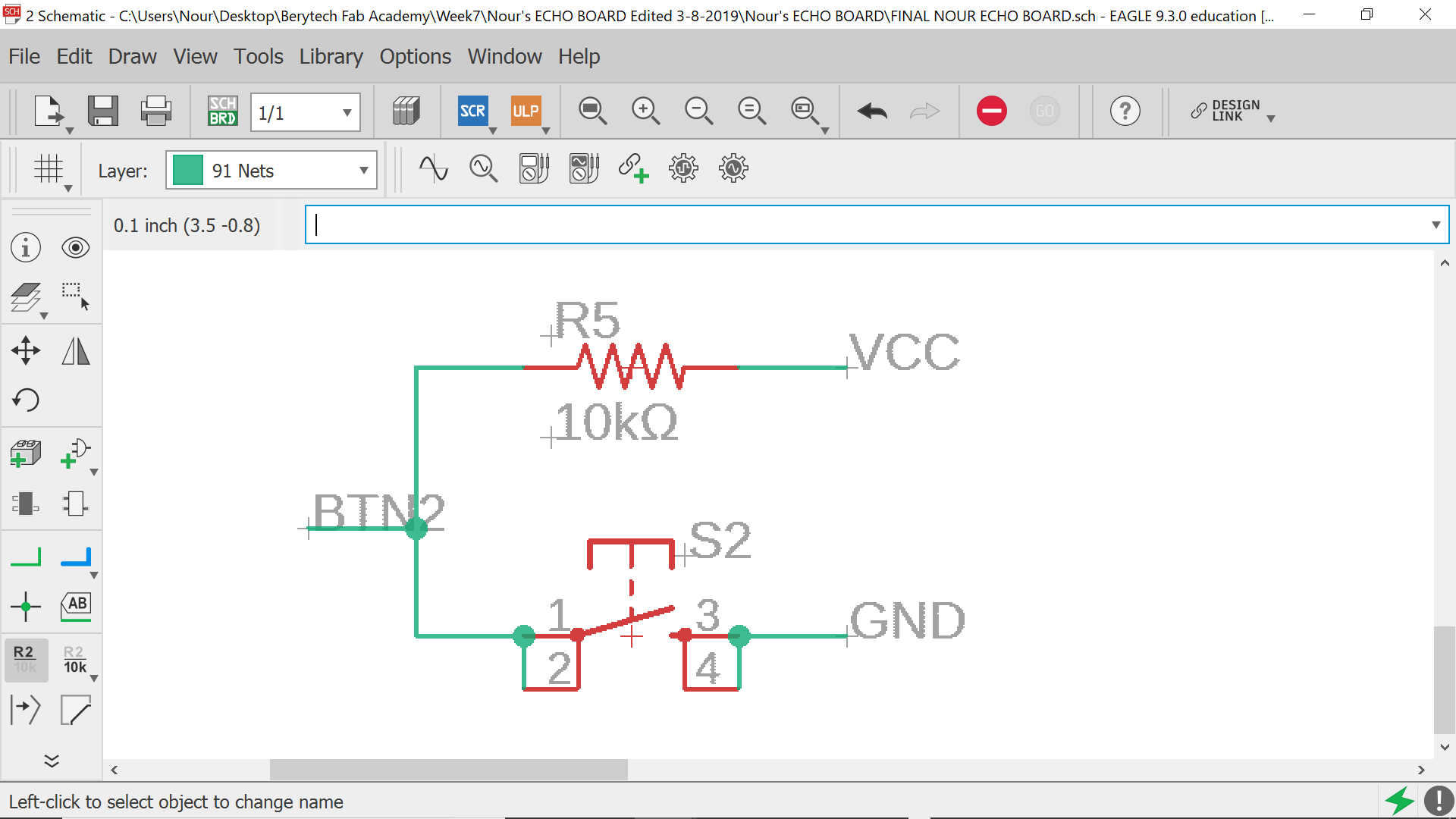This screenshot has height=819, width=1456.
Task: Open the Library menu
Action: point(331,56)
